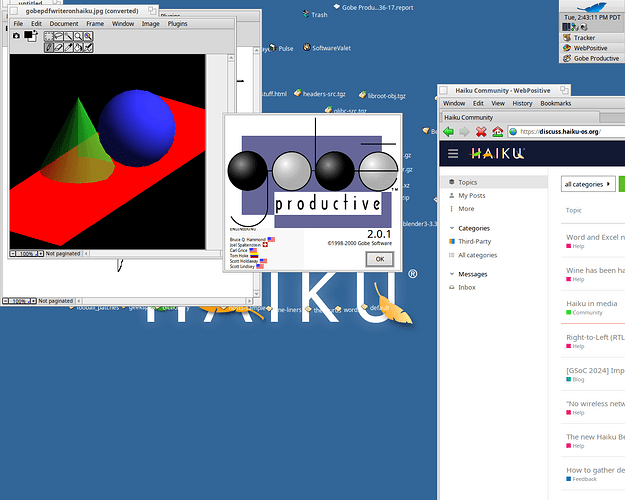Open the Third-Party category
Image resolution: width=625 pixels, height=500 pixels.
point(474,241)
